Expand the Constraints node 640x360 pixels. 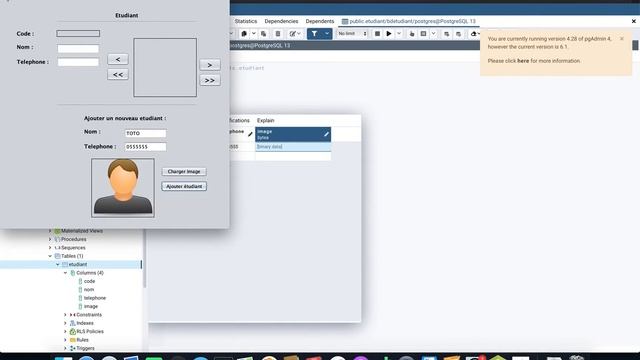65,315
